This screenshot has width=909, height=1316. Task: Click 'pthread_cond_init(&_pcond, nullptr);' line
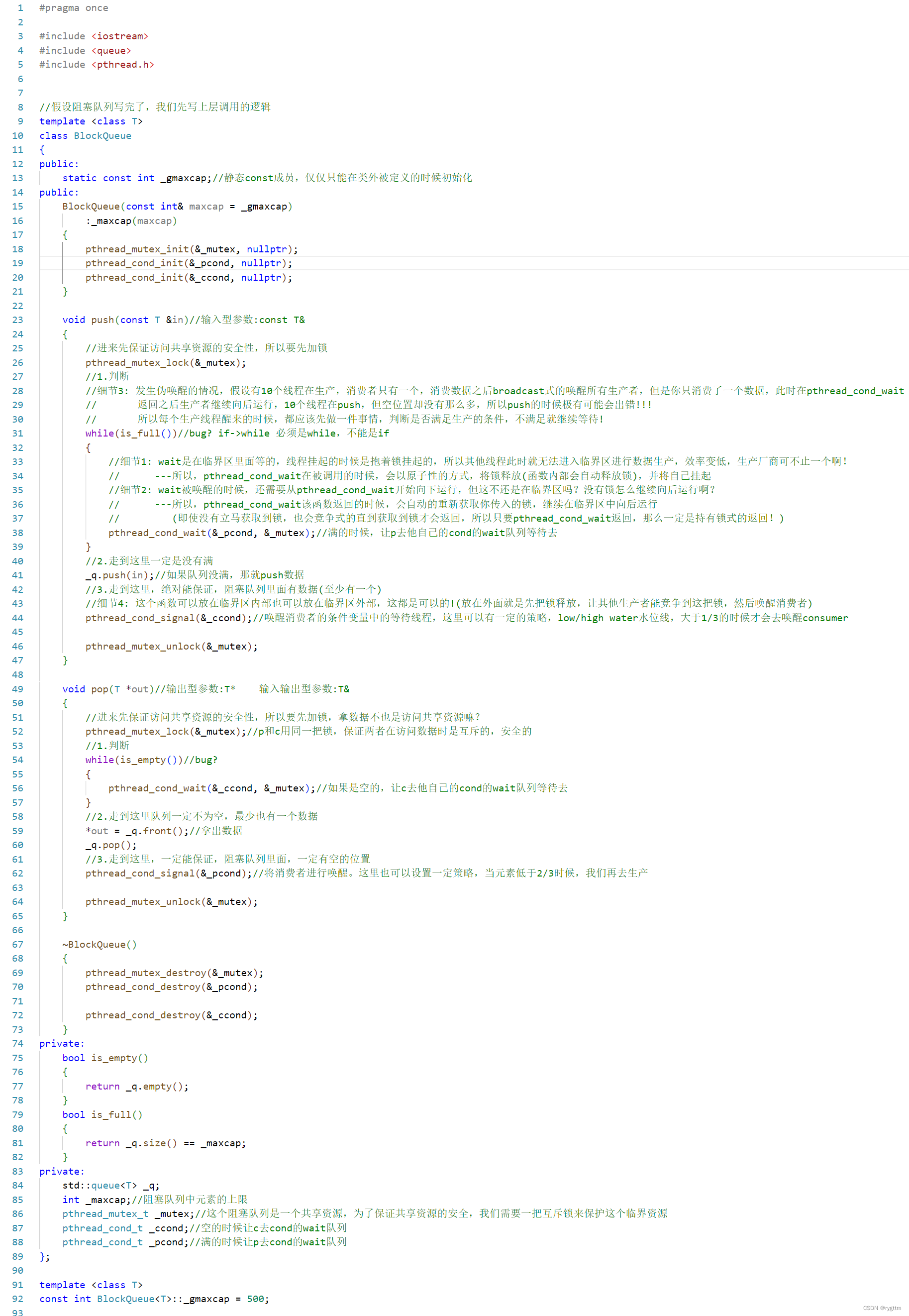[189, 263]
